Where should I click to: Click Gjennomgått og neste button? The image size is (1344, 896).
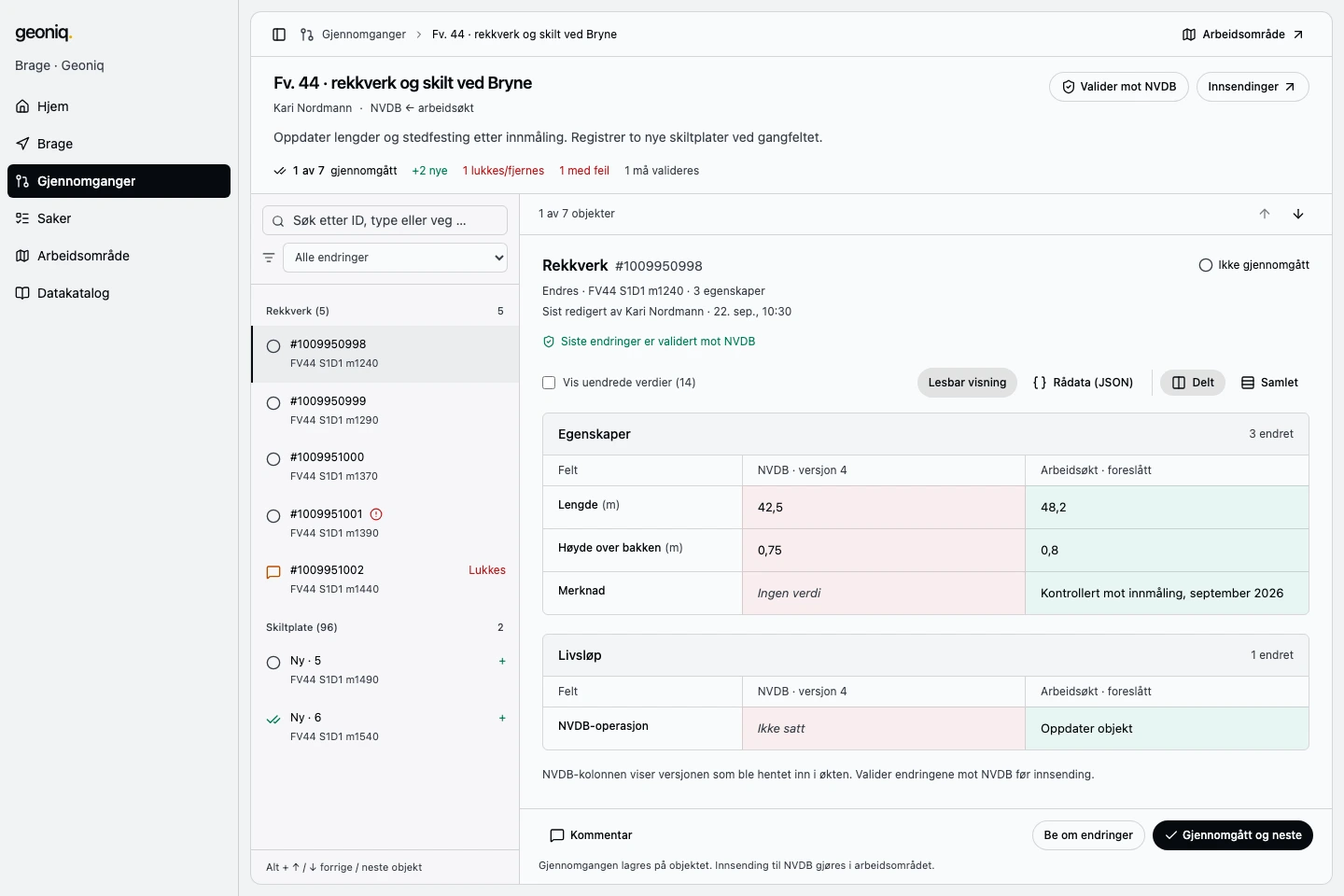point(1233,835)
